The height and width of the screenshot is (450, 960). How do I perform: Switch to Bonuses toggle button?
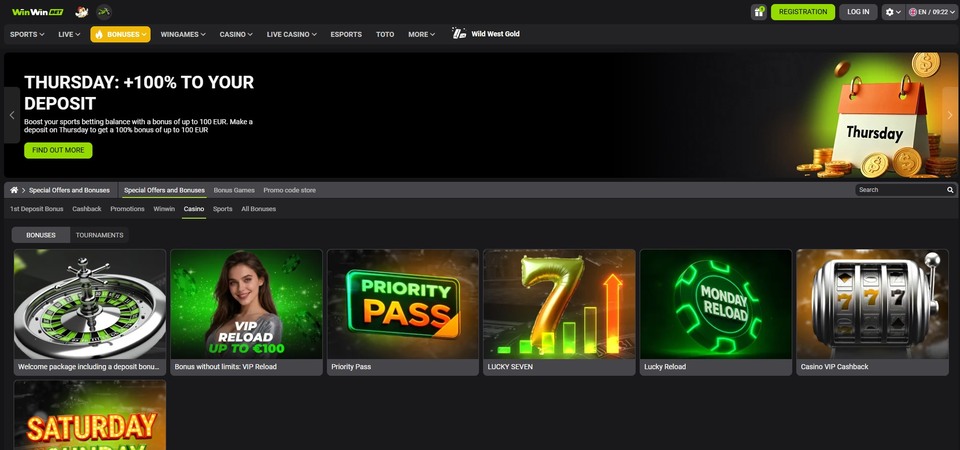pos(41,235)
